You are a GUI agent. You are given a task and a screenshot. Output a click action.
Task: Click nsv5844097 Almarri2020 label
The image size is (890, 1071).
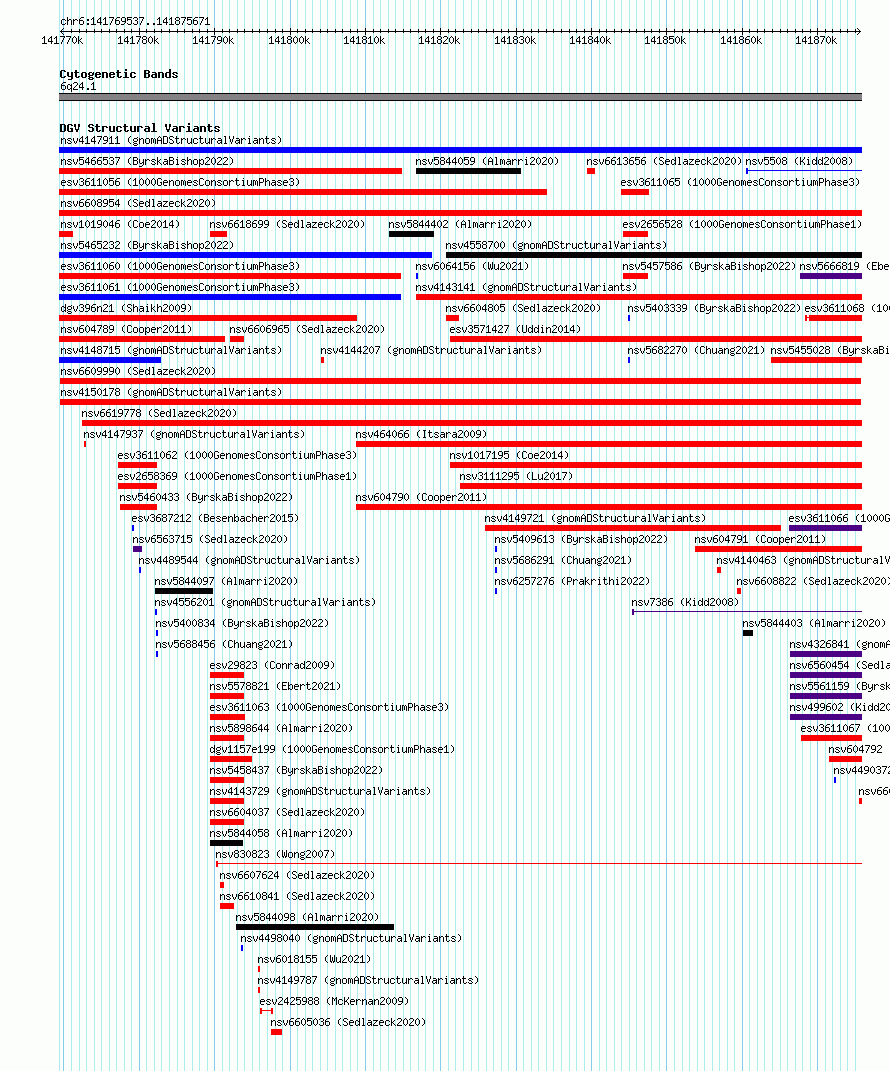tap(226, 581)
